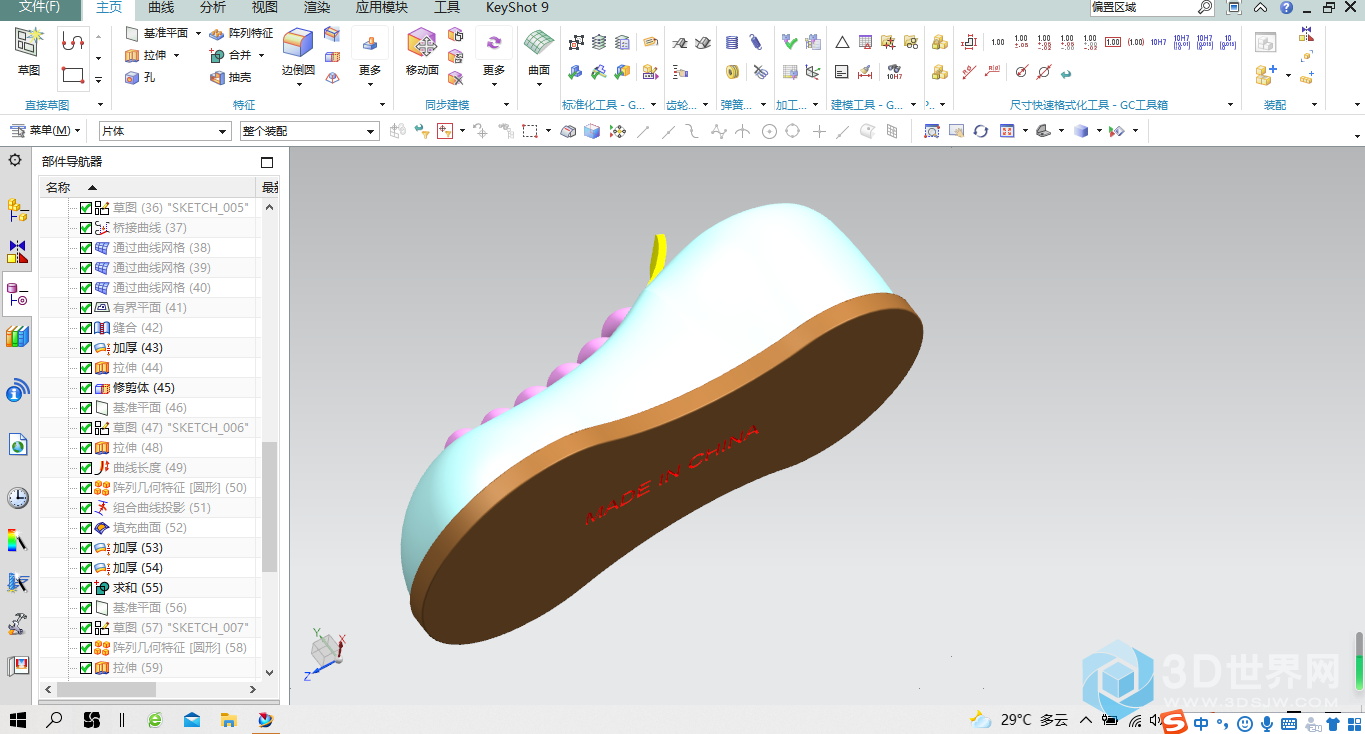Screen dimensions: 1365x734
Task: Open the Windows Start button
Action: point(17,719)
